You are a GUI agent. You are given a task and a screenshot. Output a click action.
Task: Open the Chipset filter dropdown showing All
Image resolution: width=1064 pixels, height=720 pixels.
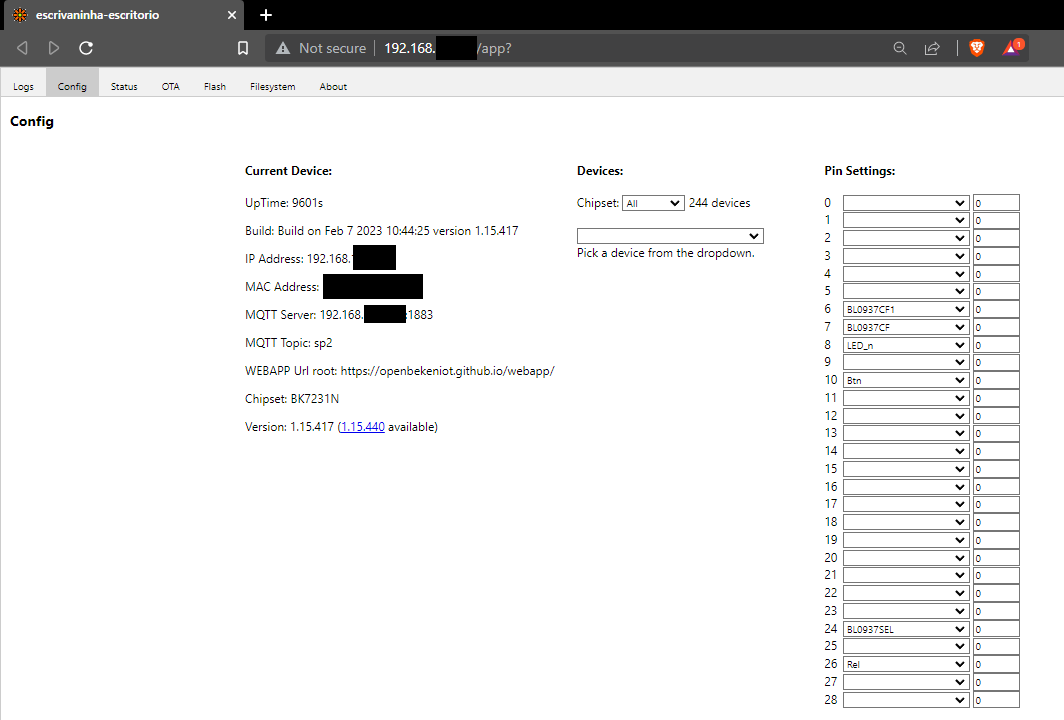653,203
